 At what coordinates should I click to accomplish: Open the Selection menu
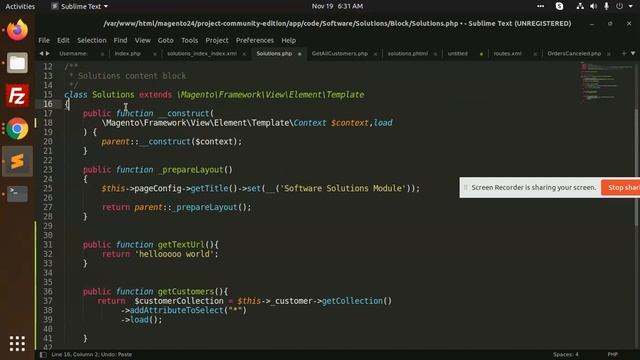pyautogui.click(x=91, y=40)
